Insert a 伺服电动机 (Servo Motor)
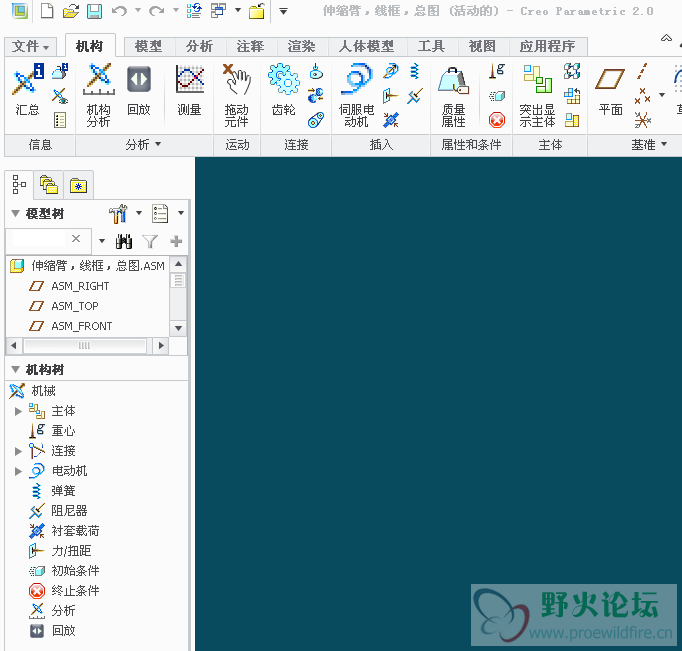 pos(355,96)
